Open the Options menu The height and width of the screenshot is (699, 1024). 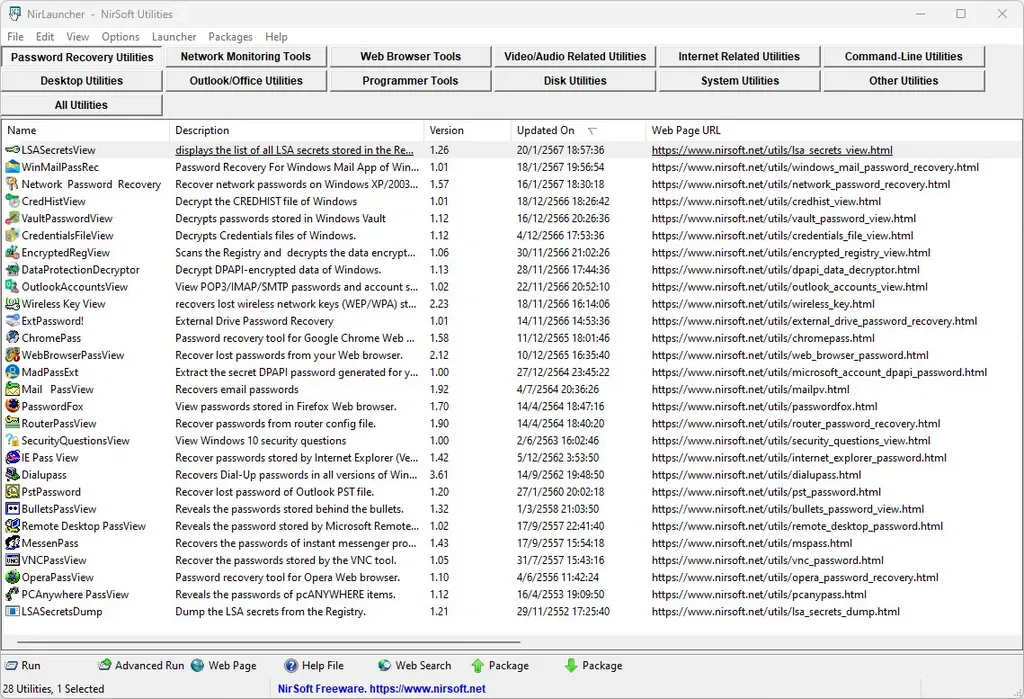pyautogui.click(x=120, y=37)
